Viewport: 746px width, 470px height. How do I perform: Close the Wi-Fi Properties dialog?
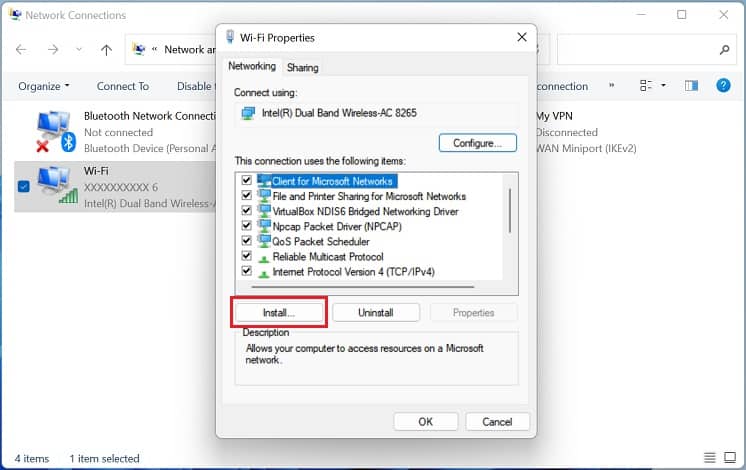[522, 37]
